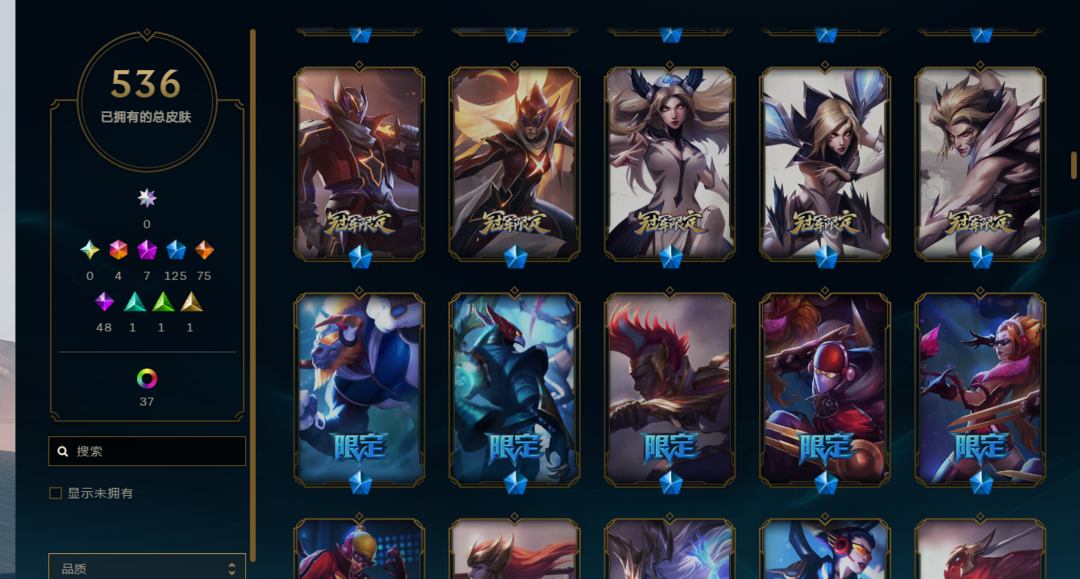Select the purple gem icon showing 48
Screen dimensions: 1080x579
[x=104, y=302]
